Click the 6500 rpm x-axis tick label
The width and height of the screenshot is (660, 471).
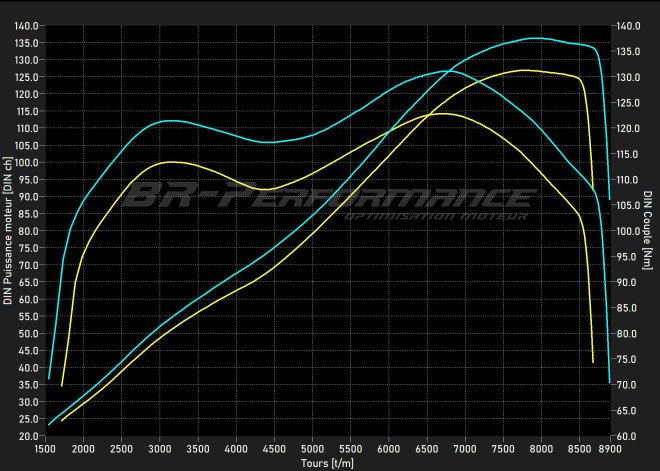pyautogui.click(x=427, y=450)
